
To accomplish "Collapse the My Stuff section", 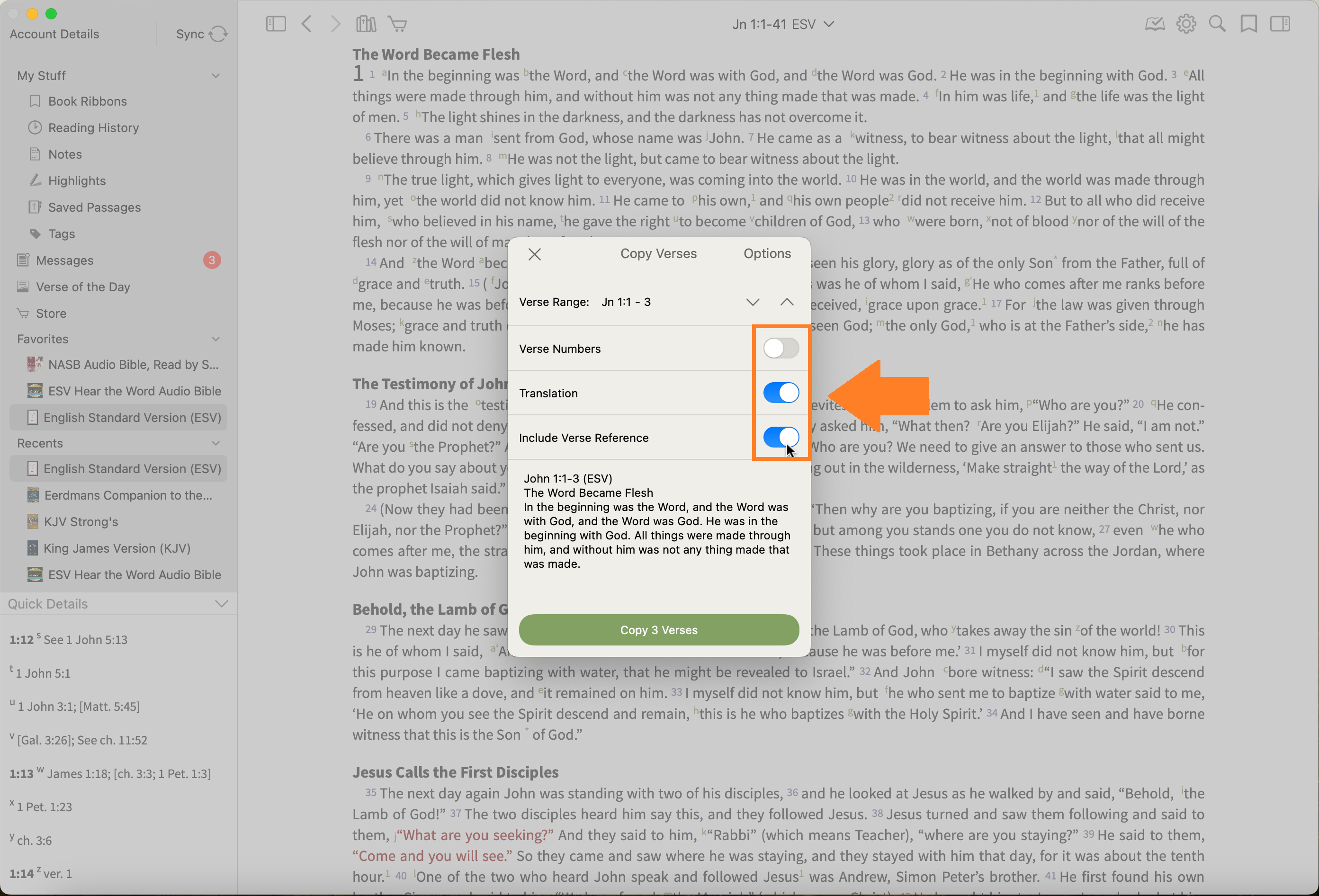I will [x=215, y=75].
